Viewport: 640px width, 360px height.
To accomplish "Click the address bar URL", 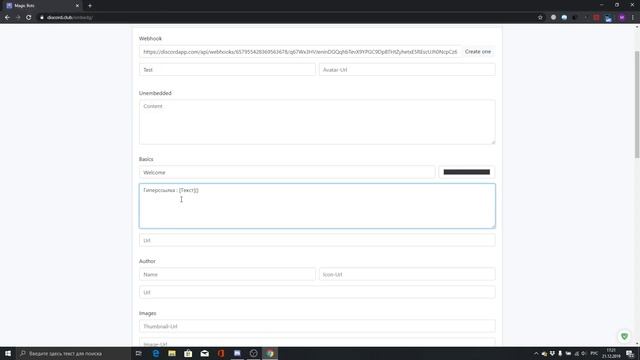I will click(69, 18).
